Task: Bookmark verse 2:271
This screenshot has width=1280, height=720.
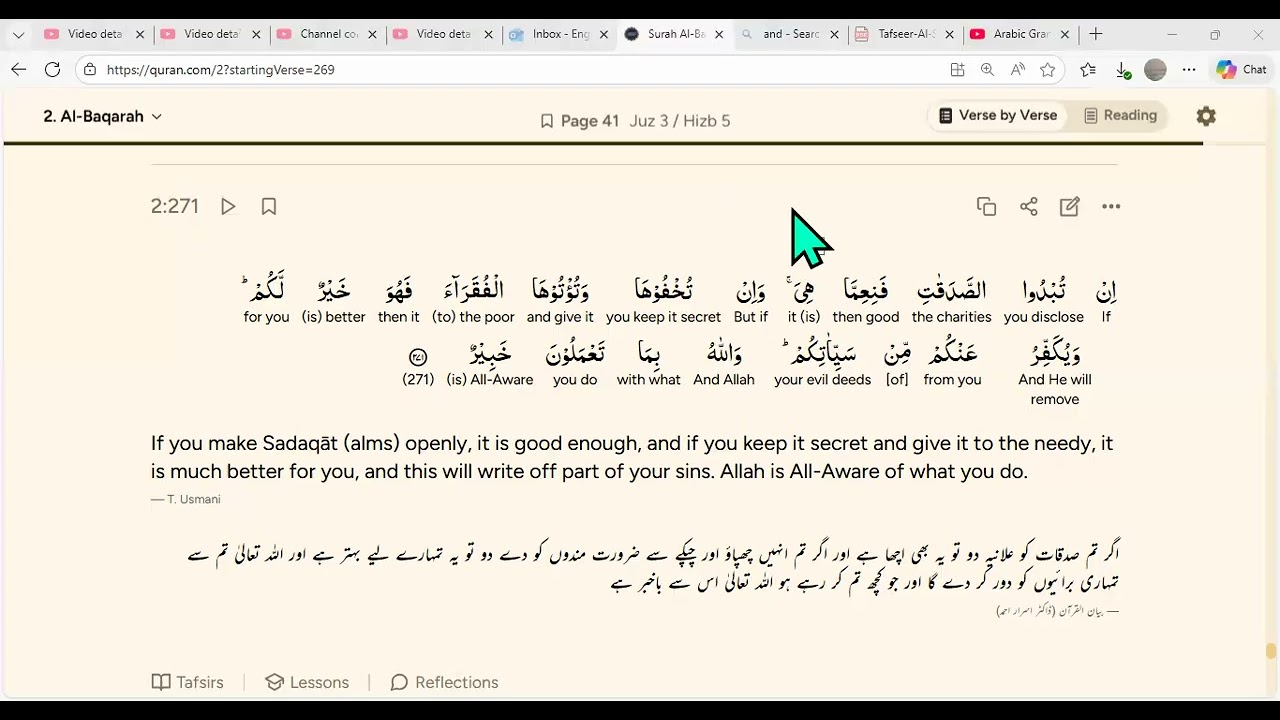Action: [268, 206]
